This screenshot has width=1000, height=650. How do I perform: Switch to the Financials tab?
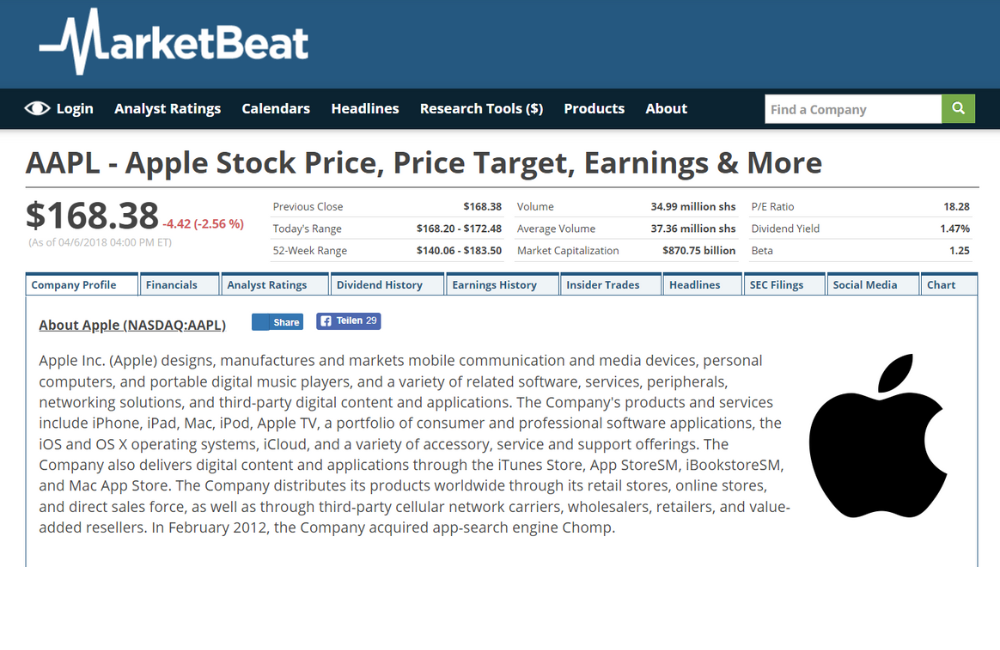point(171,285)
